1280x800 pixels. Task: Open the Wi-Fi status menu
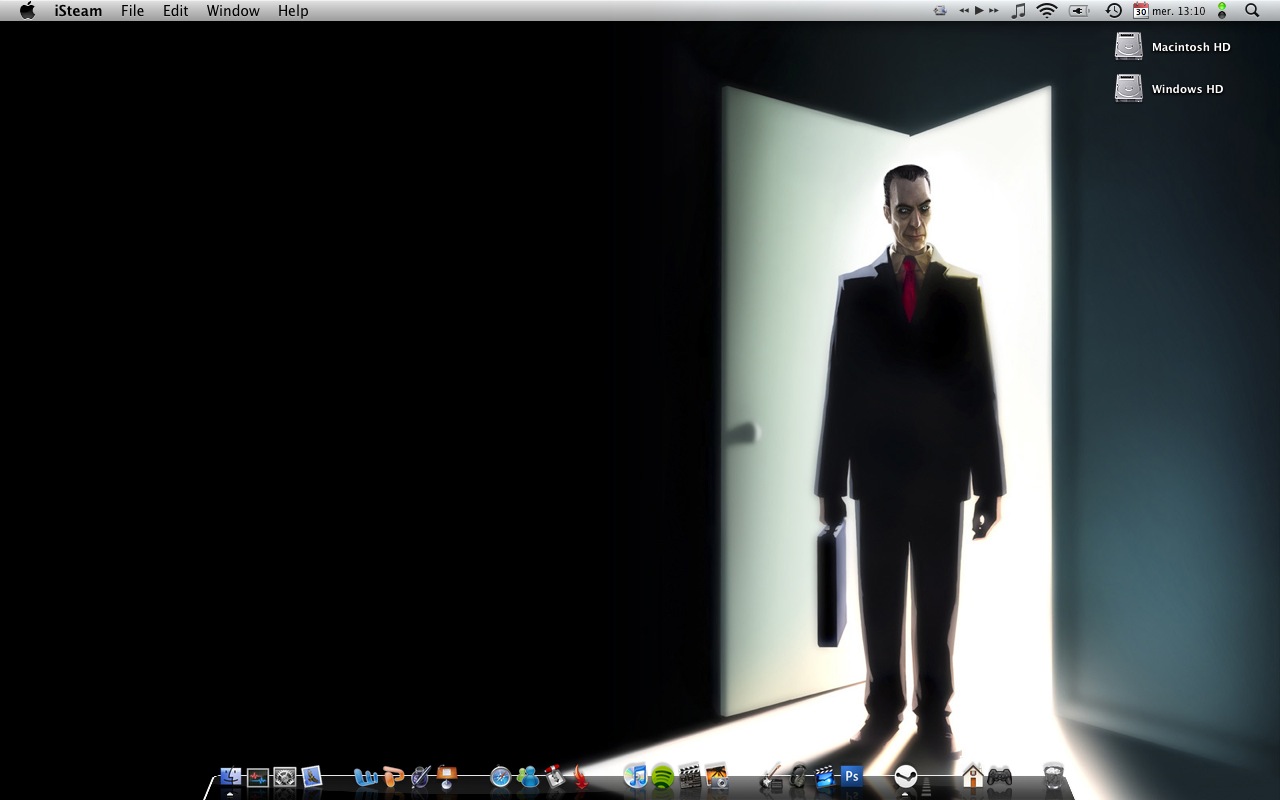click(x=1047, y=10)
